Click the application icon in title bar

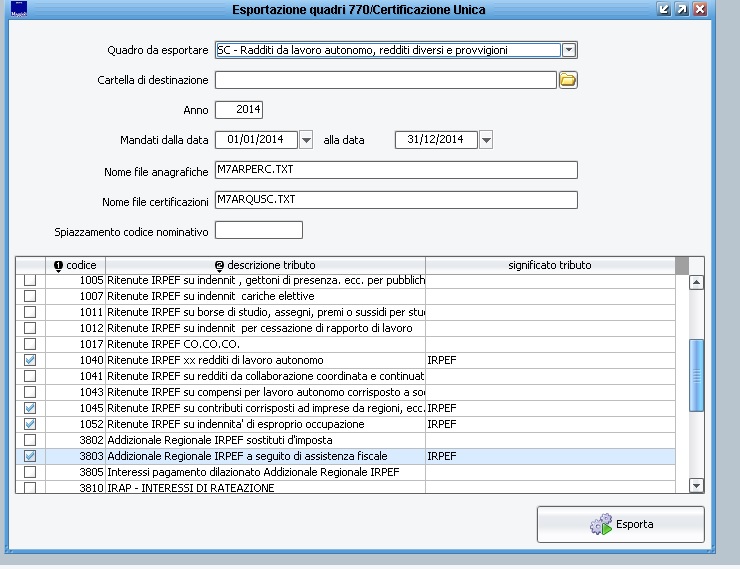click(18, 9)
